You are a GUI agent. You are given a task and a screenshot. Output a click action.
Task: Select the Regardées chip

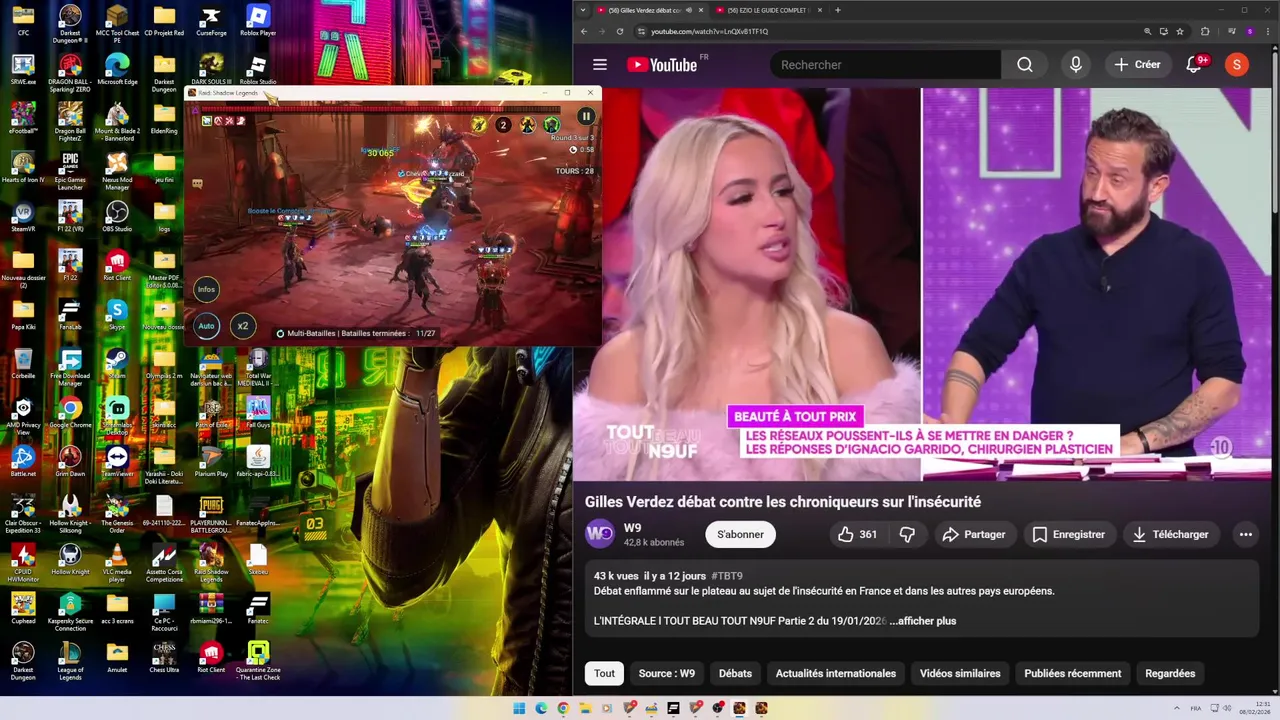[1170, 673]
